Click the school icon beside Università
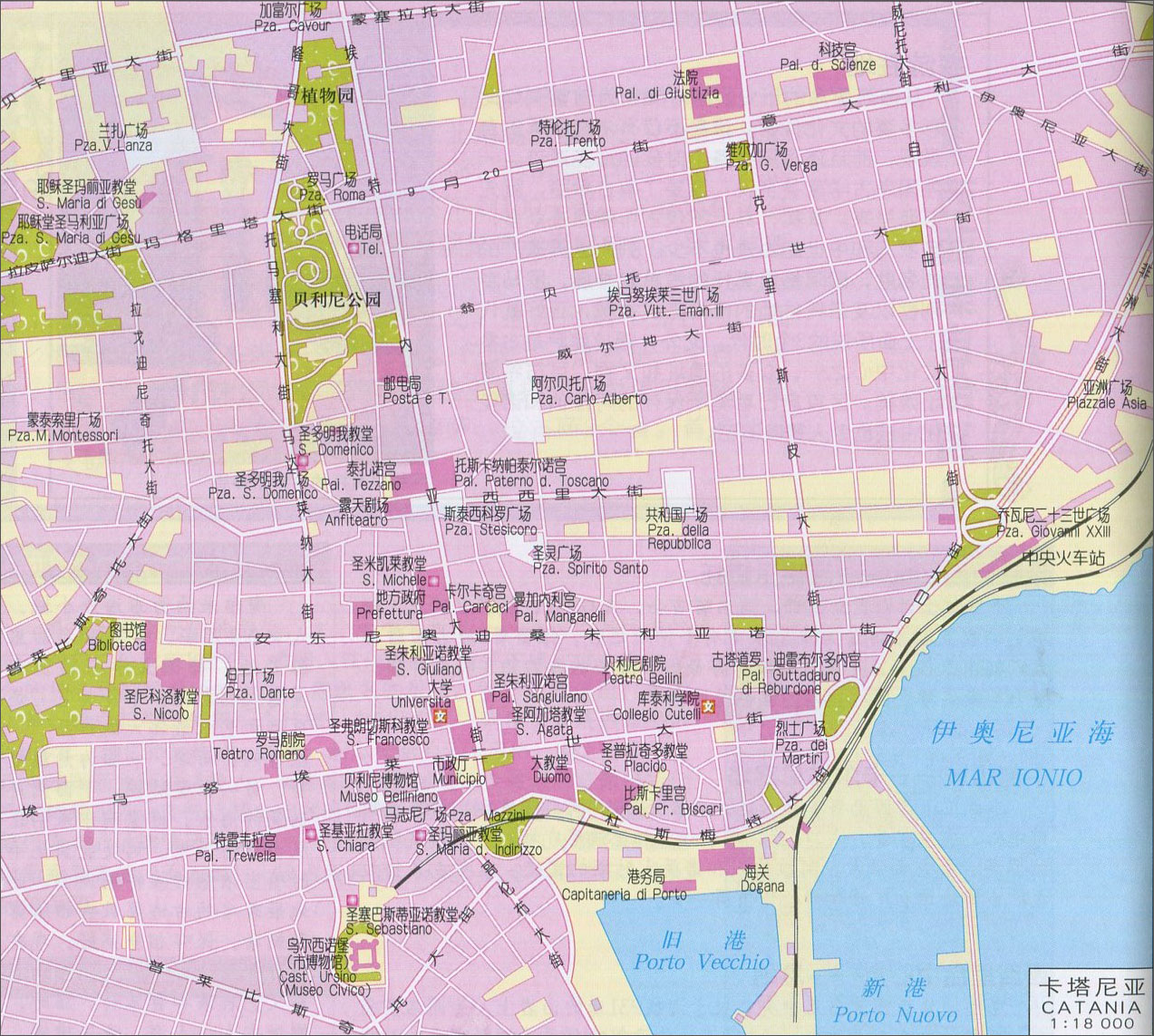This screenshot has width=1154, height=1036. pyautogui.click(x=441, y=718)
